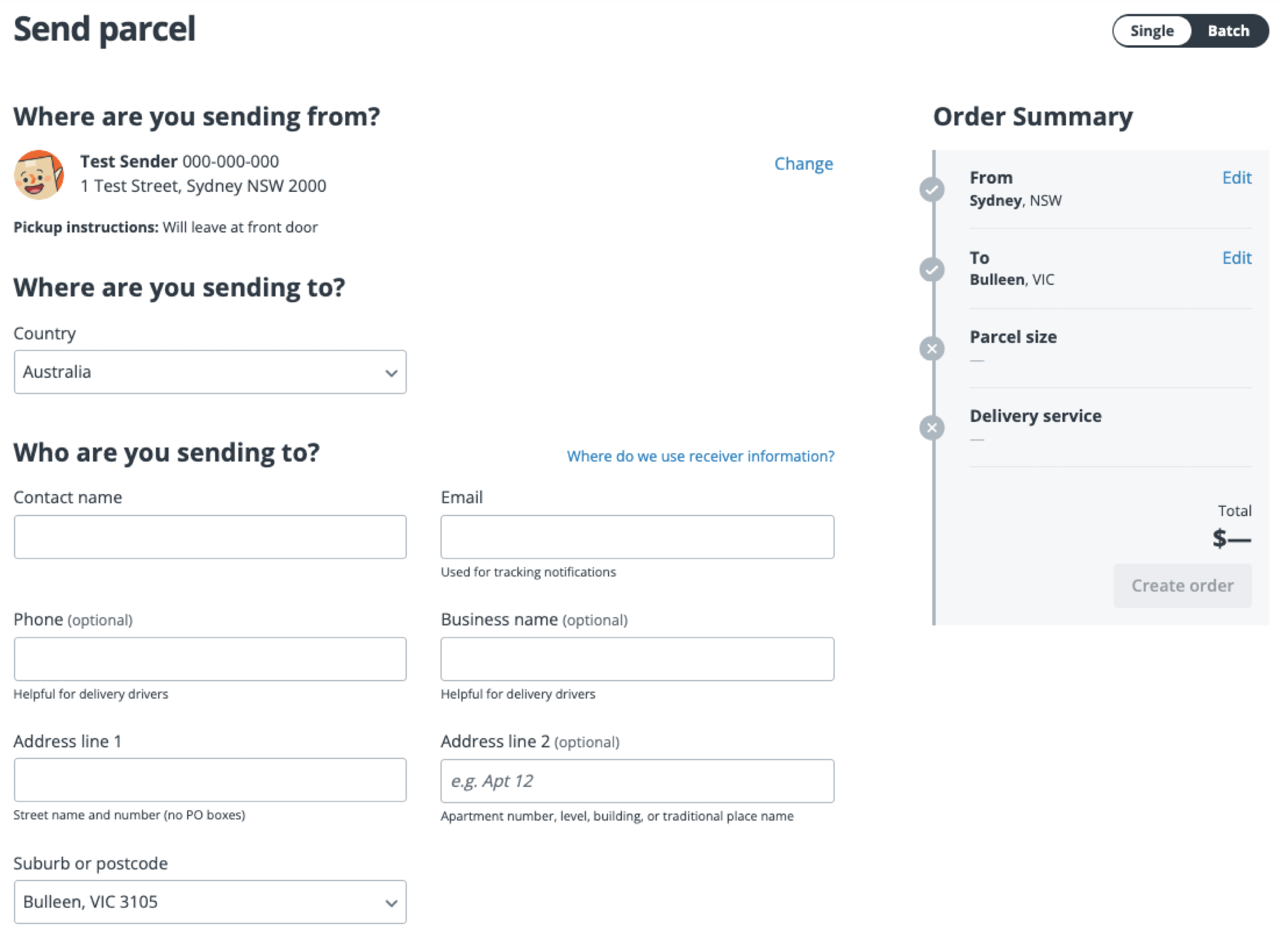Click the From step checkmark icon
Viewport: 1288px width, 938px height.
tap(931, 190)
